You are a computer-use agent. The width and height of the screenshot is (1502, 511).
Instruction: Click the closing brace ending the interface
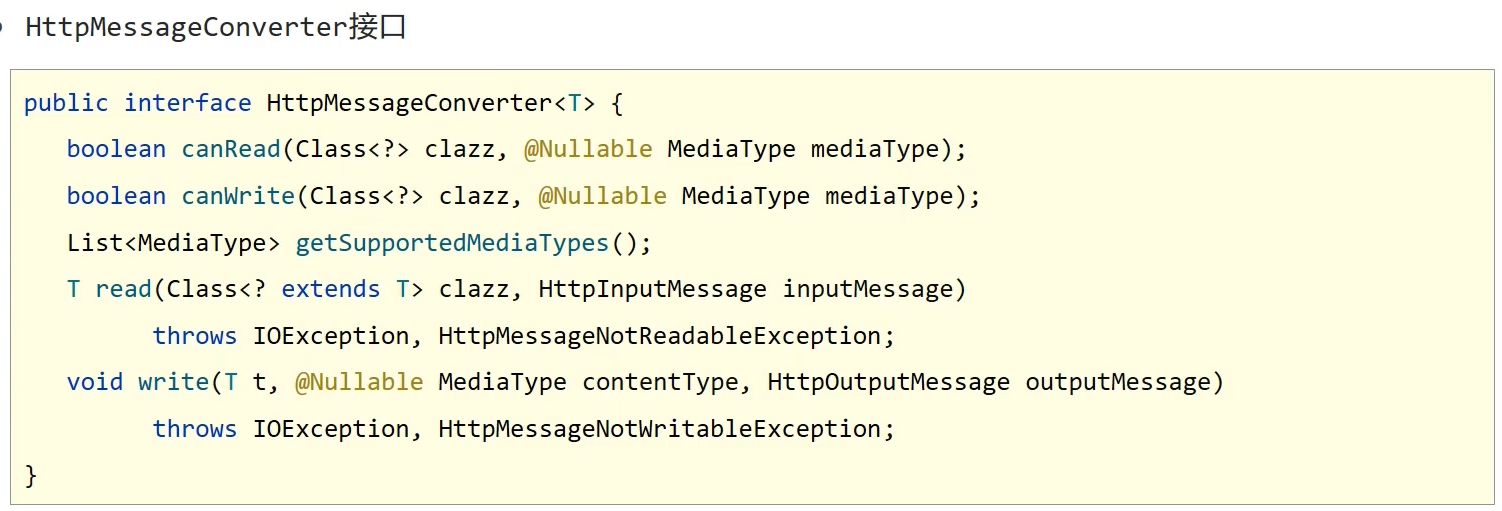tap(31, 475)
